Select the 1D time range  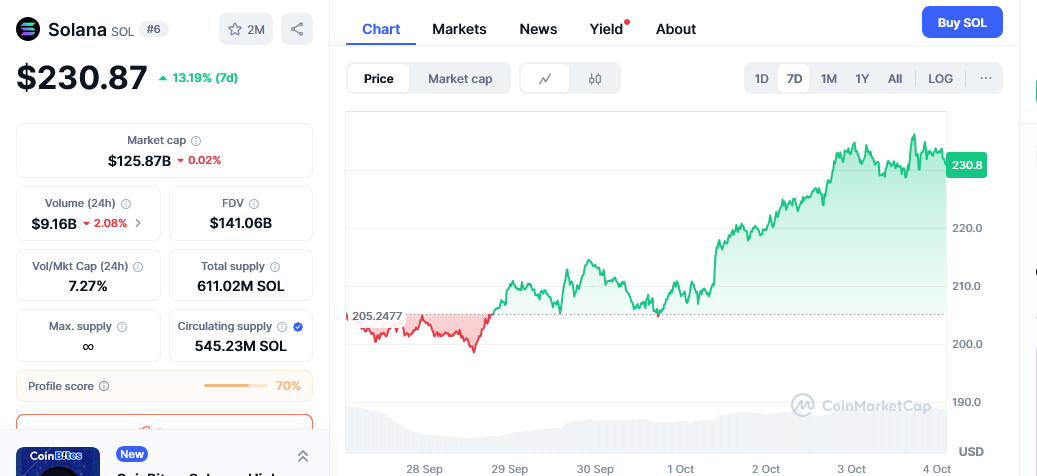click(x=761, y=79)
